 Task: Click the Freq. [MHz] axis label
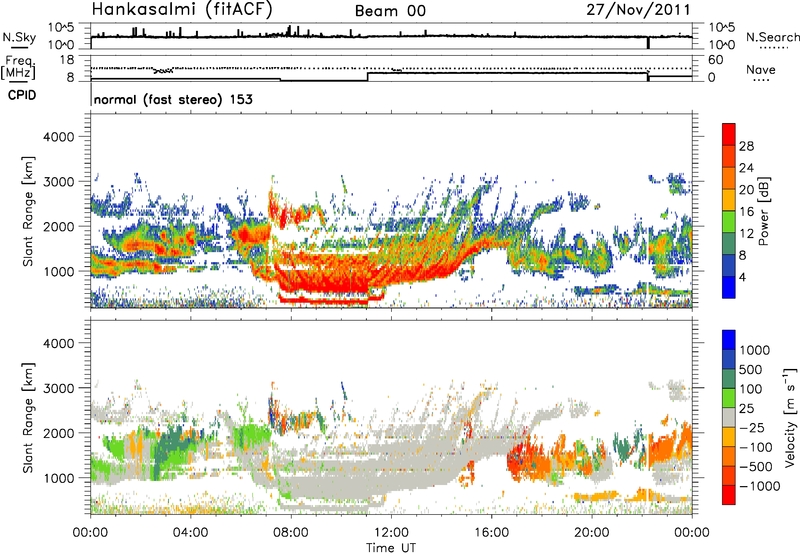click(x=19, y=68)
